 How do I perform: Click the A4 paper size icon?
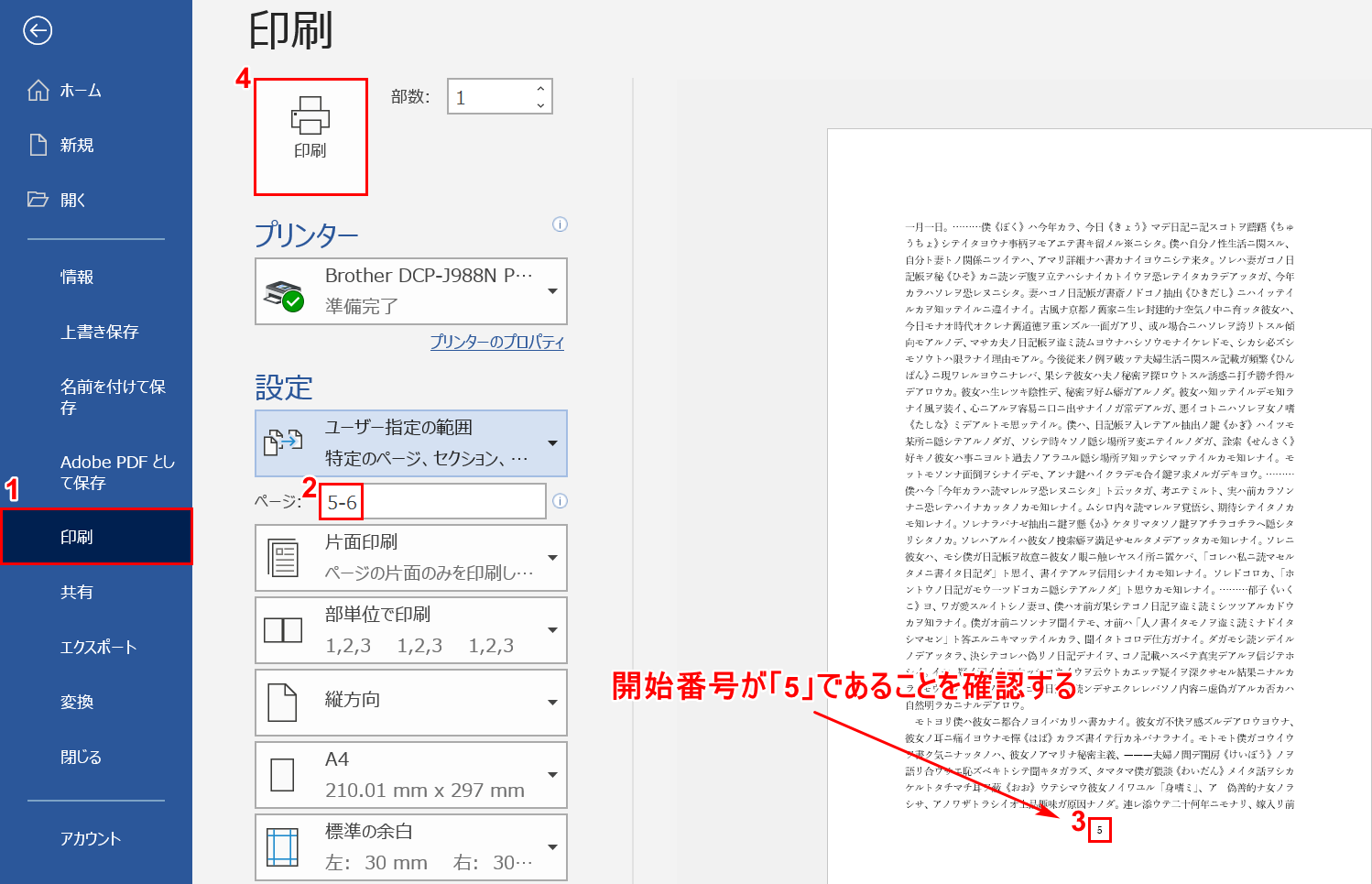click(283, 775)
